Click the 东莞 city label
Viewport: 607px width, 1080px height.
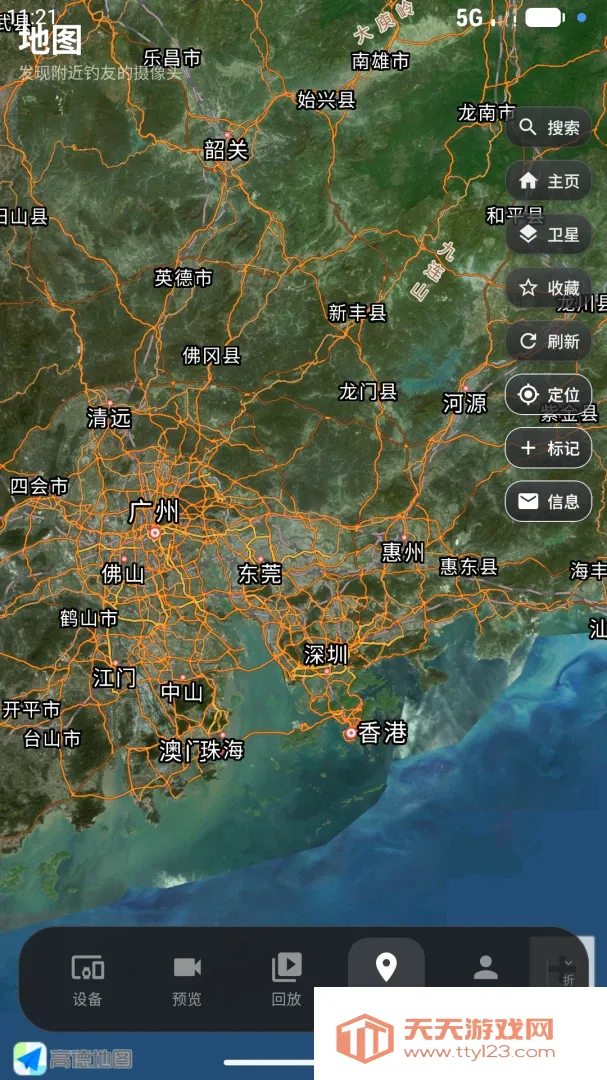tap(260, 574)
